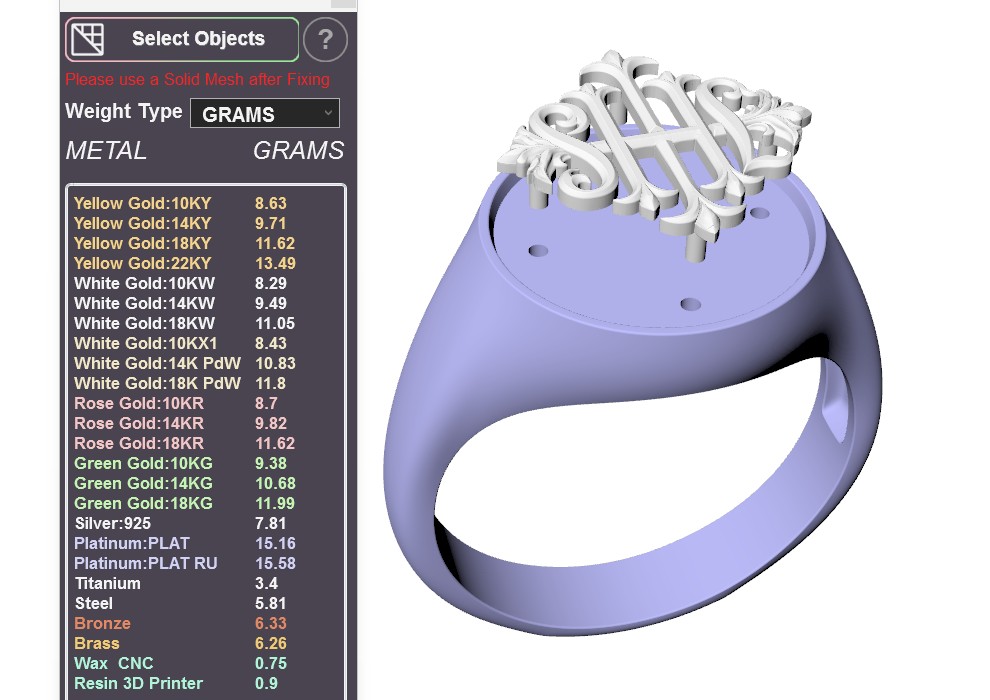The height and width of the screenshot is (700, 990).
Task: Open help with the question mark icon
Action: tap(325, 40)
